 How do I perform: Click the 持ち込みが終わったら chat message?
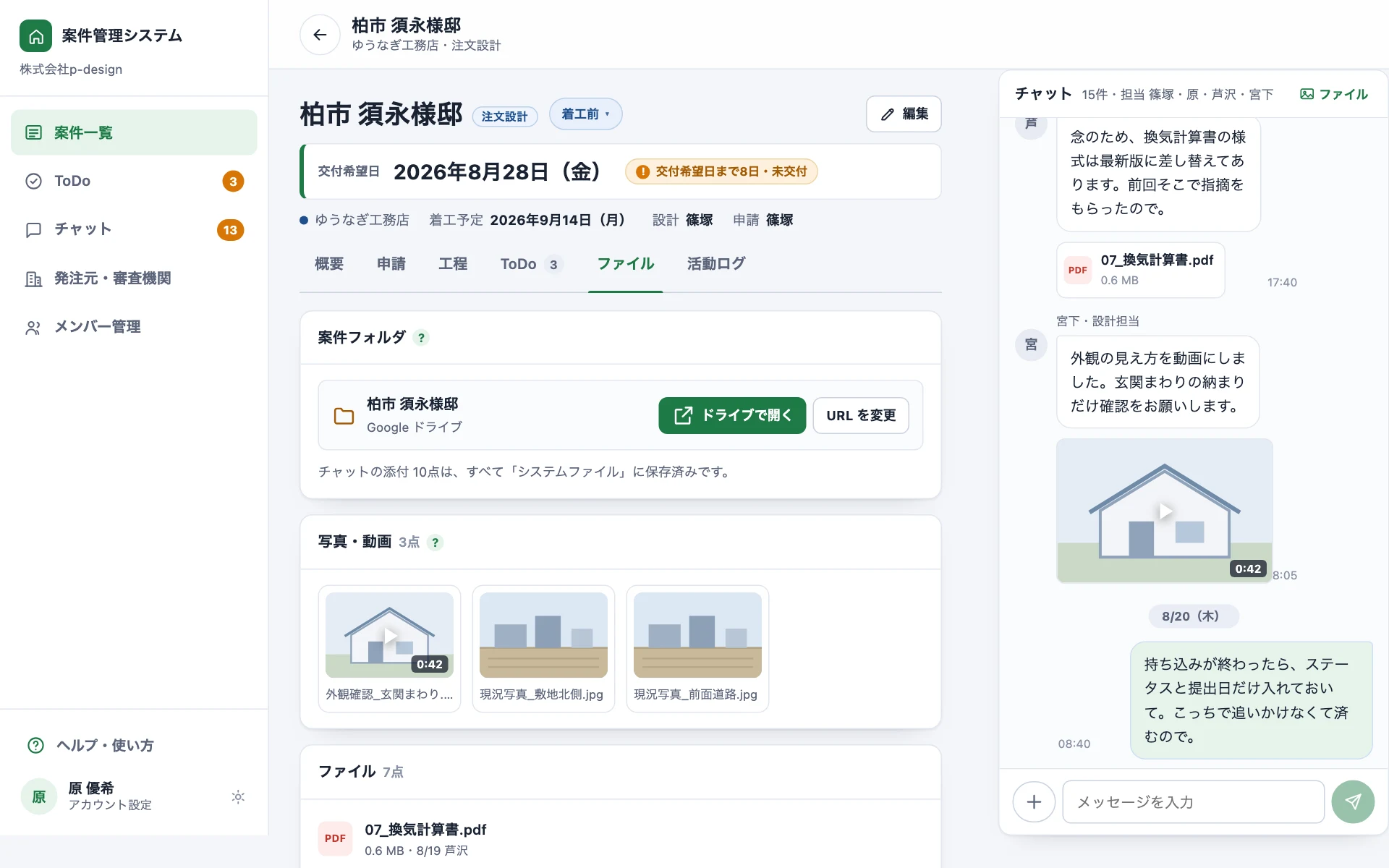[1251, 700]
